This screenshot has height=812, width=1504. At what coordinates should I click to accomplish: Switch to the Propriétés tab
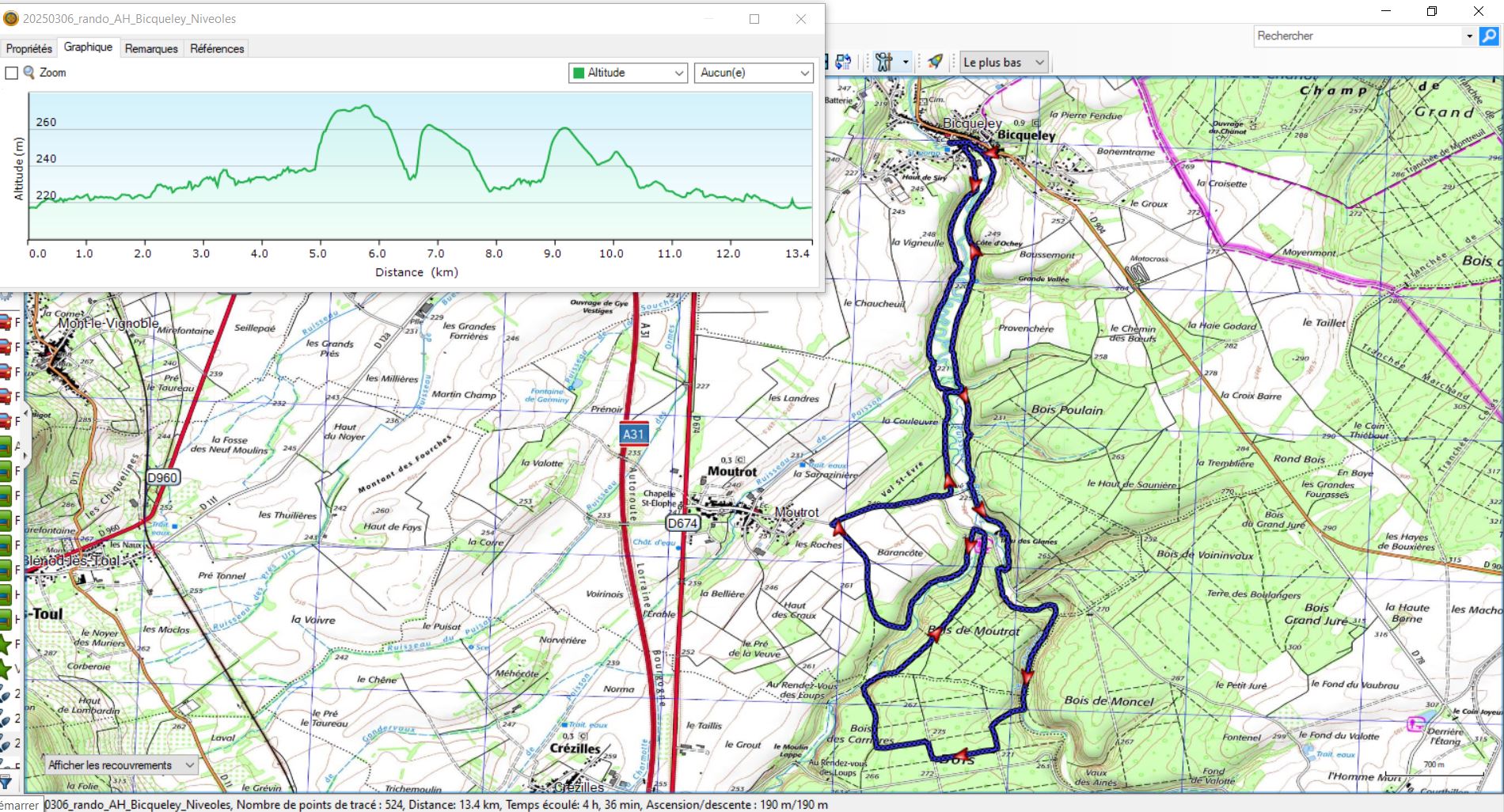[x=28, y=48]
